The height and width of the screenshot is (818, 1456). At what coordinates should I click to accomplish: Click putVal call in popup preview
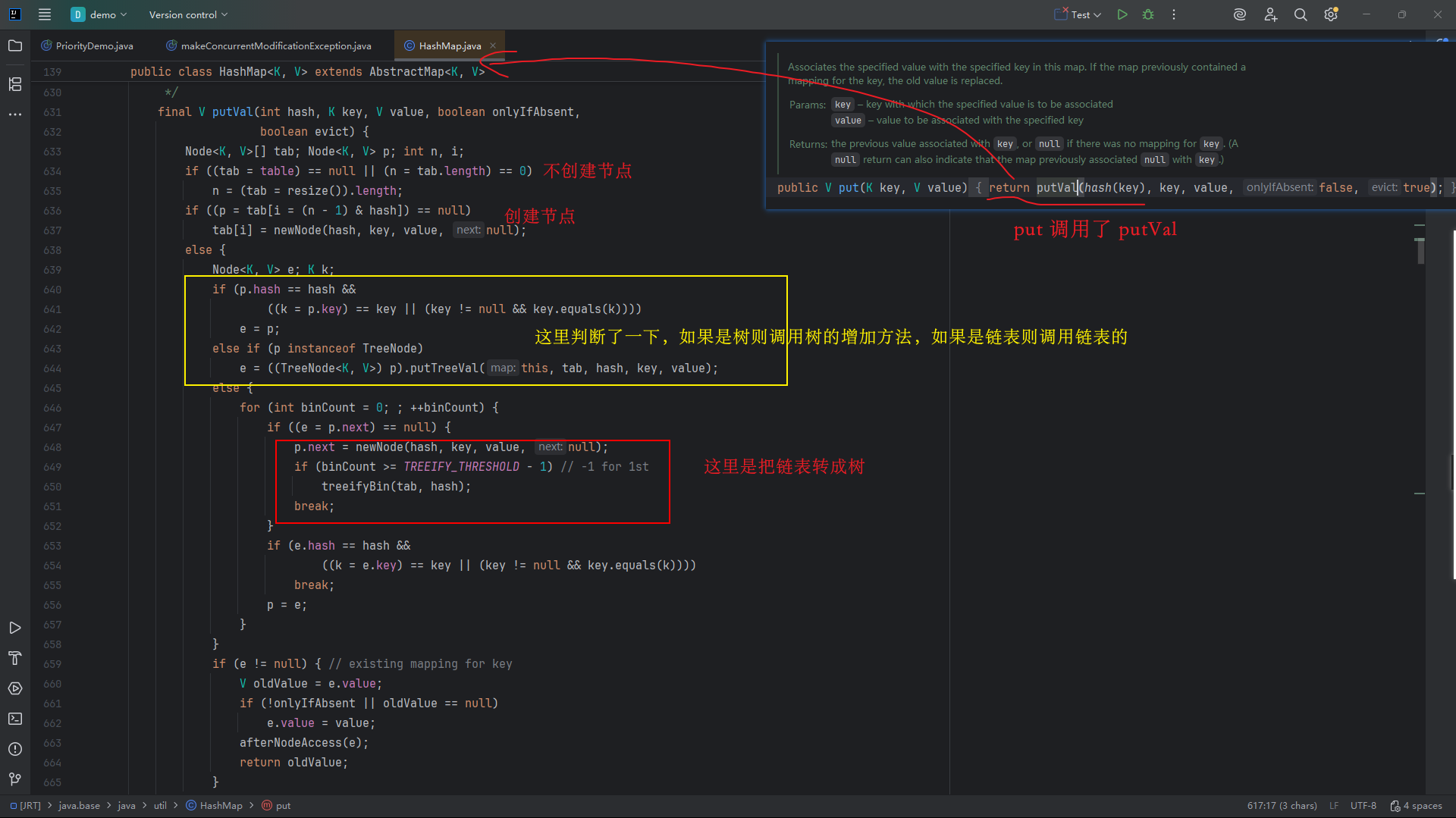[x=1056, y=188]
